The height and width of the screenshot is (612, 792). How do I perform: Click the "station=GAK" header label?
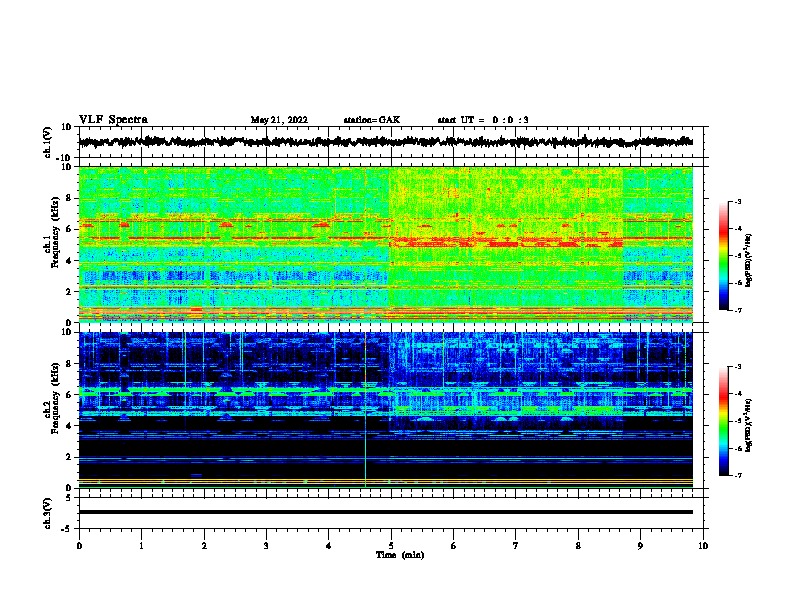pyautogui.click(x=372, y=120)
